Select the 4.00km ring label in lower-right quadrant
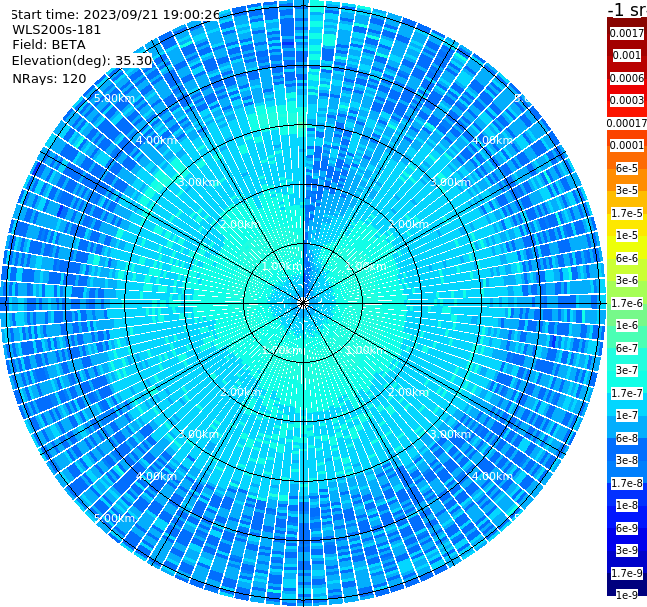647x607 pixels. 492,476
